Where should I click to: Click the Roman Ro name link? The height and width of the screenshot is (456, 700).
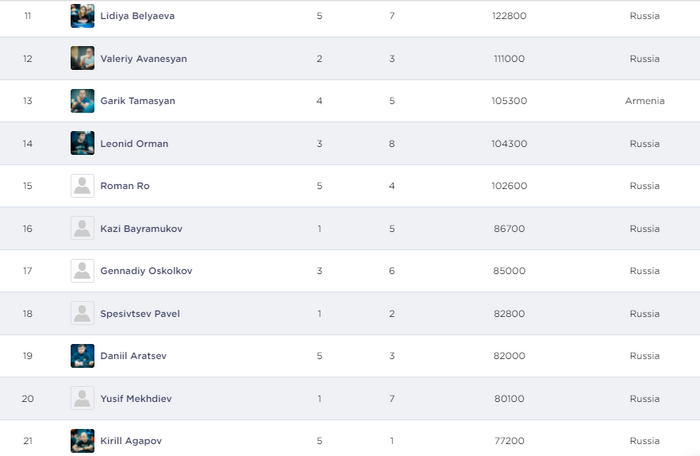pos(125,186)
